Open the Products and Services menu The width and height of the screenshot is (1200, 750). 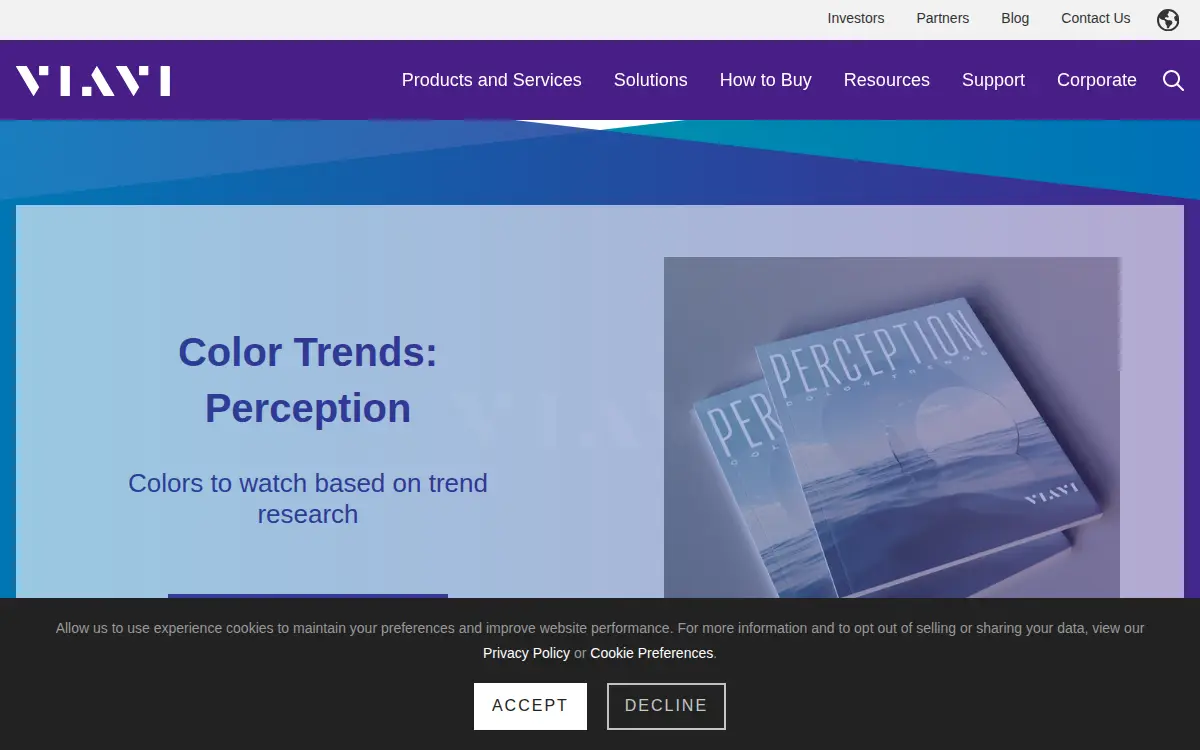[492, 80]
